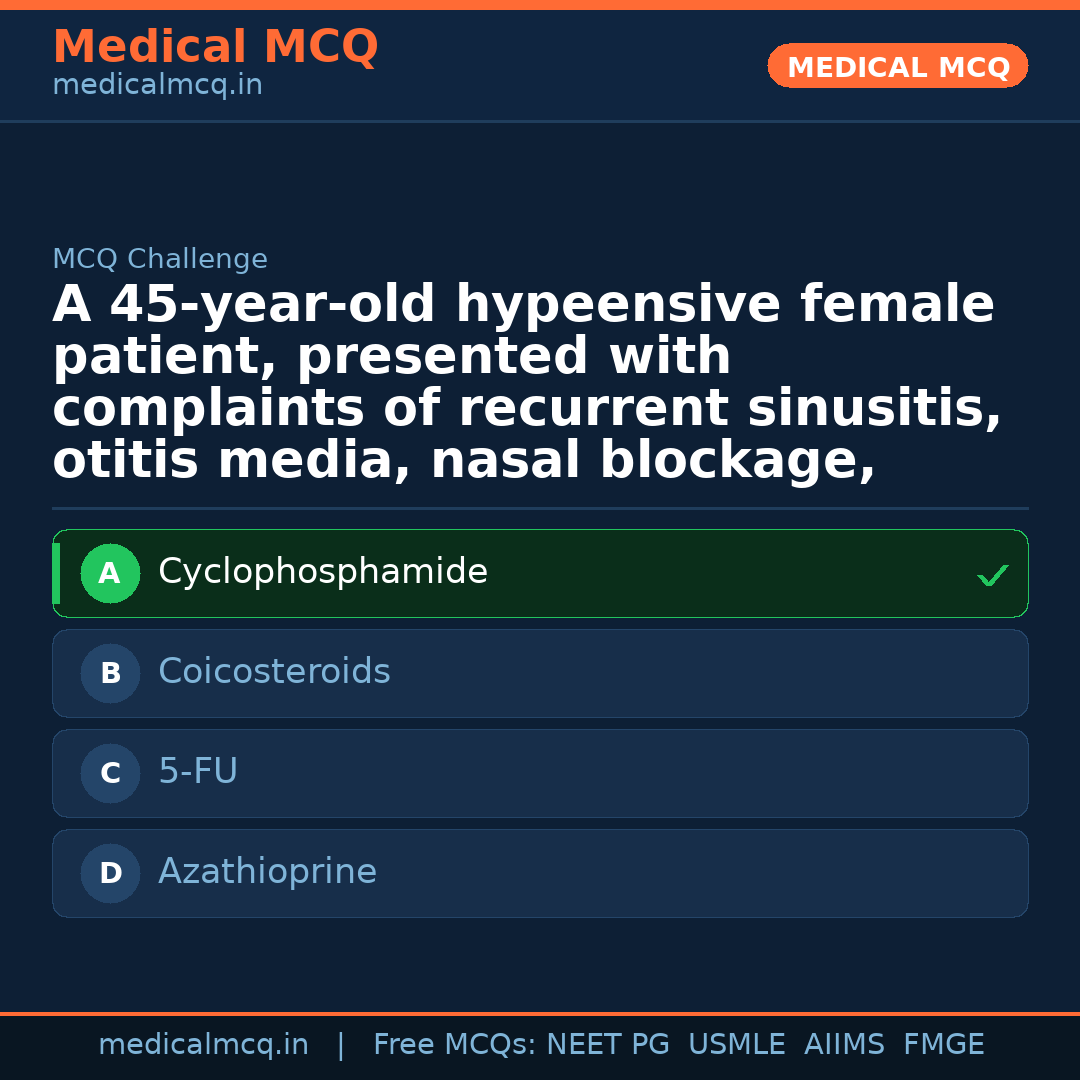Select the green A option circle

coord(110,574)
